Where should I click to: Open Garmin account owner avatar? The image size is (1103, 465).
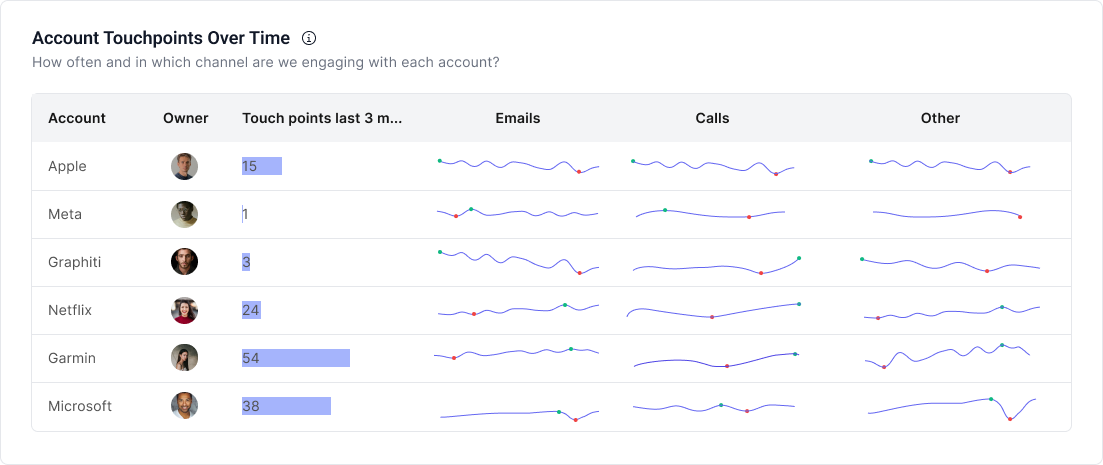pyautogui.click(x=184, y=358)
